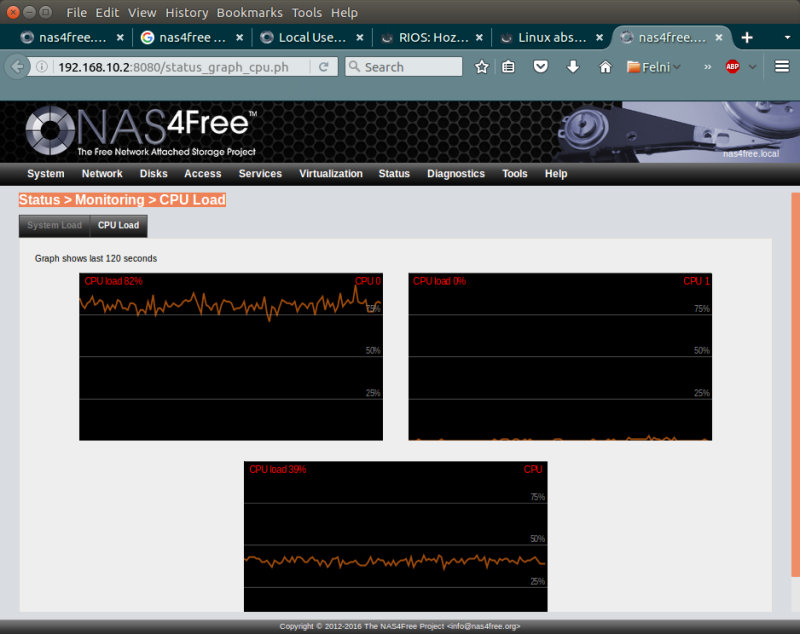
Task: Click the Adblock Plus ABP icon
Action: click(733, 66)
